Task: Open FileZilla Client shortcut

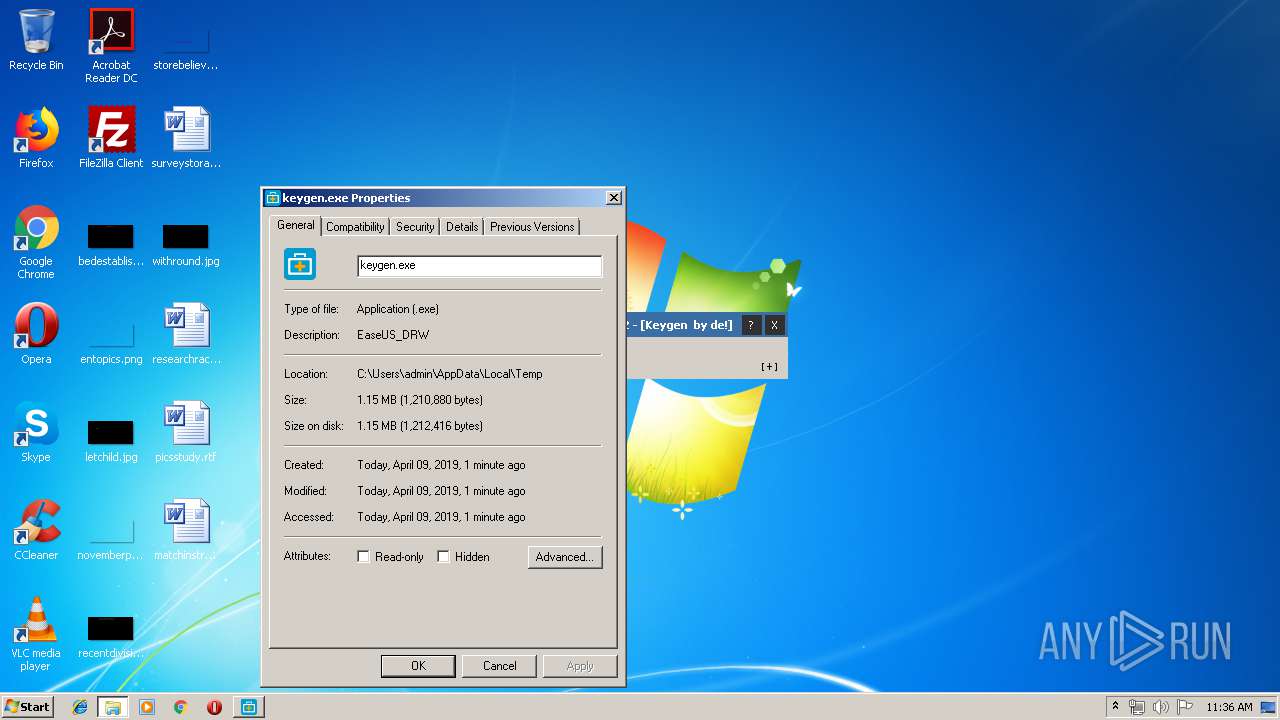Action: pyautogui.click(x=111, y=138)
